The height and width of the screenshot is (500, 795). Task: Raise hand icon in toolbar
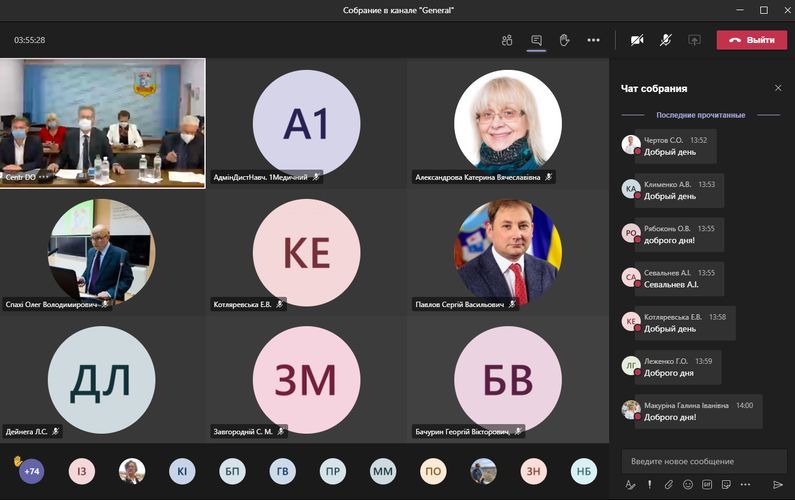(564, 40)
